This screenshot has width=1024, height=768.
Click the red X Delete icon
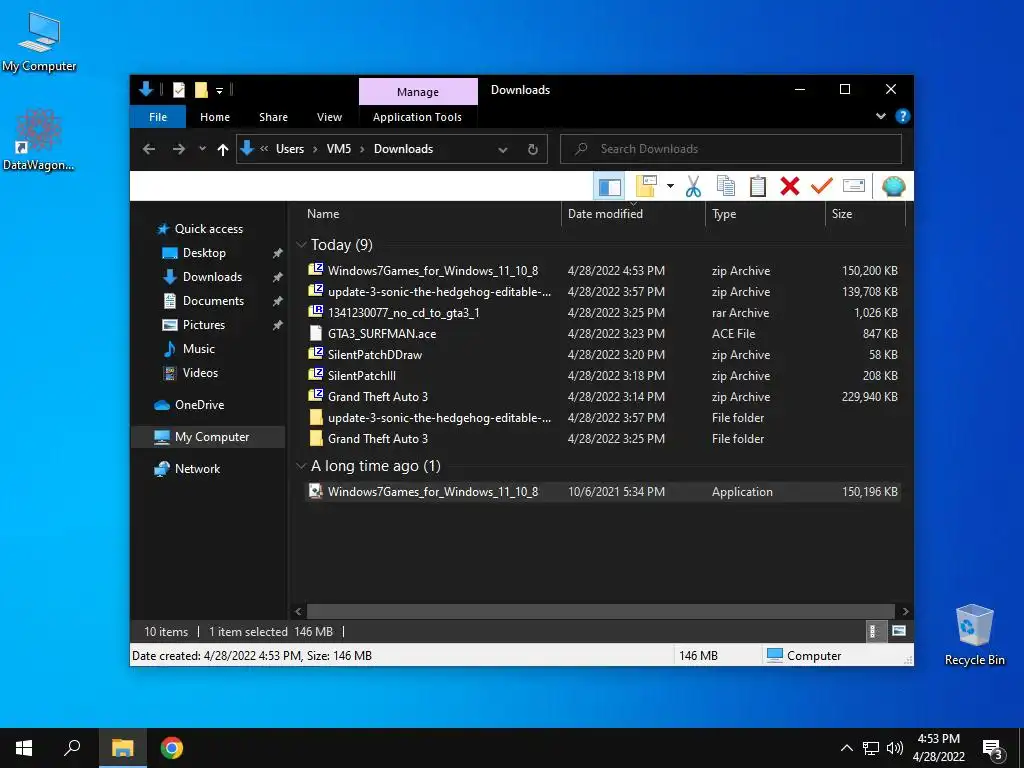[x=790, y=187]
